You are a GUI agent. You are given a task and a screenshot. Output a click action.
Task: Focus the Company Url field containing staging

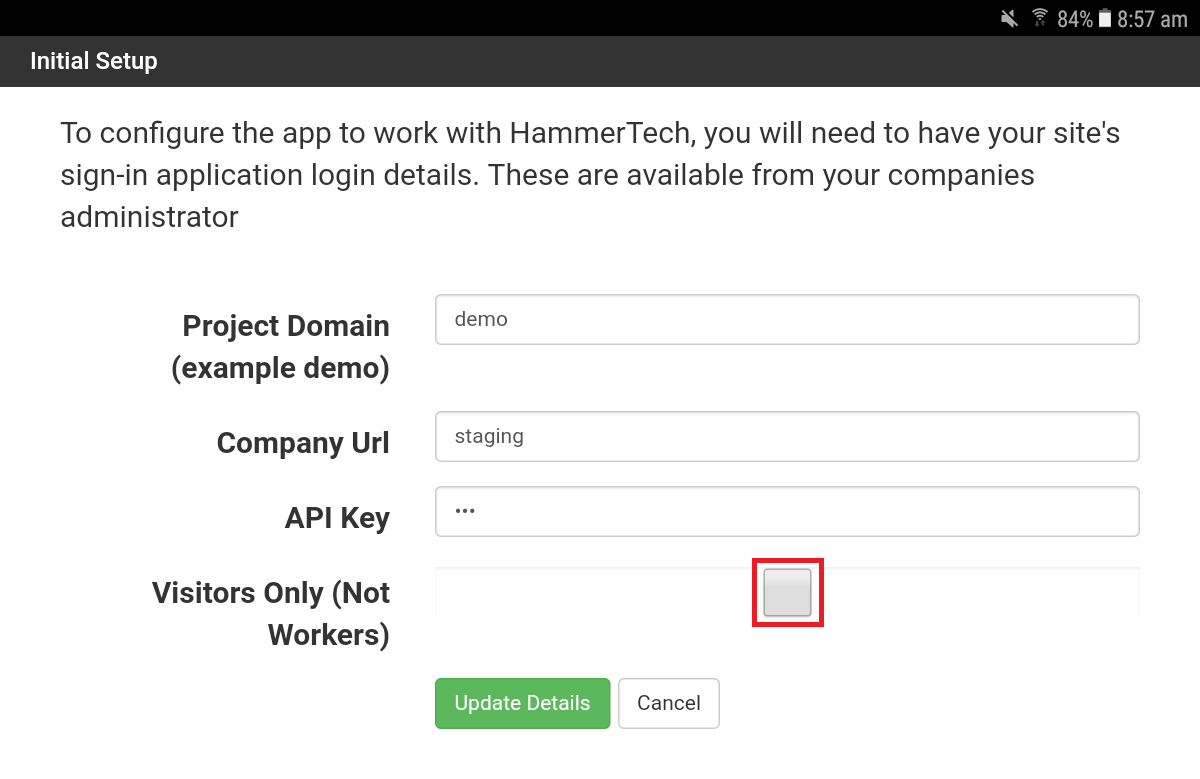pos(787,437)
